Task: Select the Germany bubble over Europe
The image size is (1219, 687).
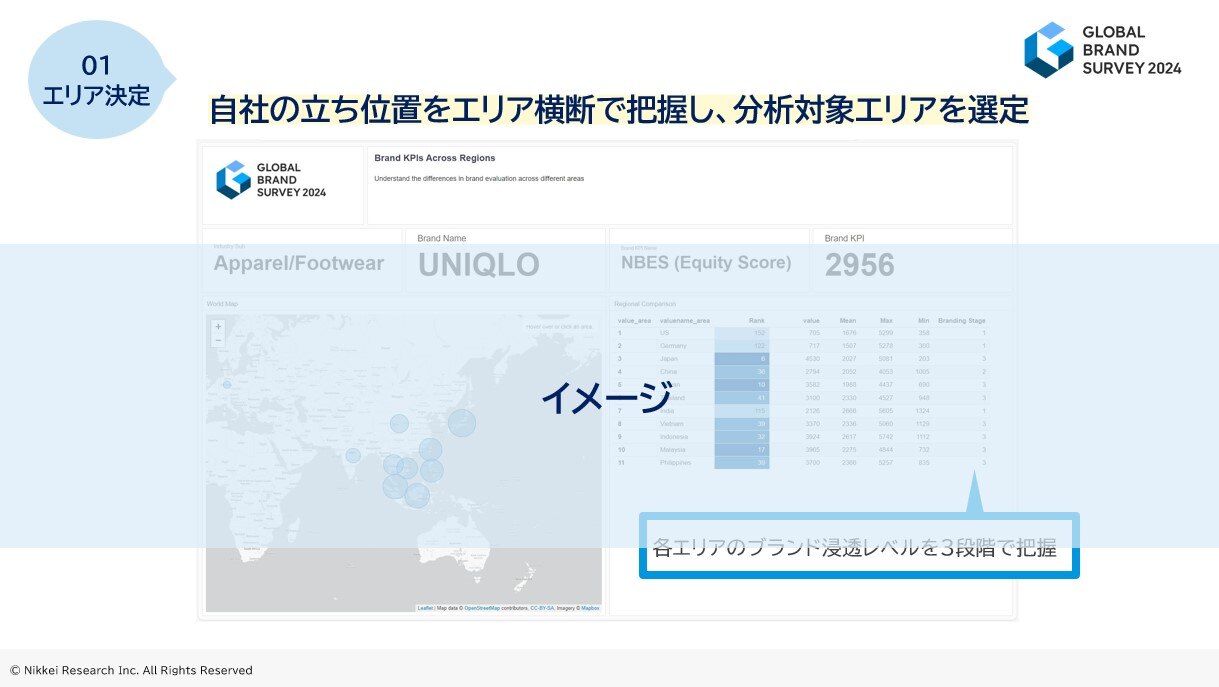Action: click(x=227, y=384)
